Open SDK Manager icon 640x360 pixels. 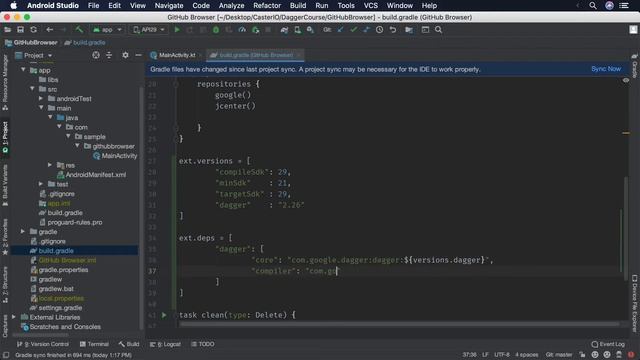tap(310, 30)
